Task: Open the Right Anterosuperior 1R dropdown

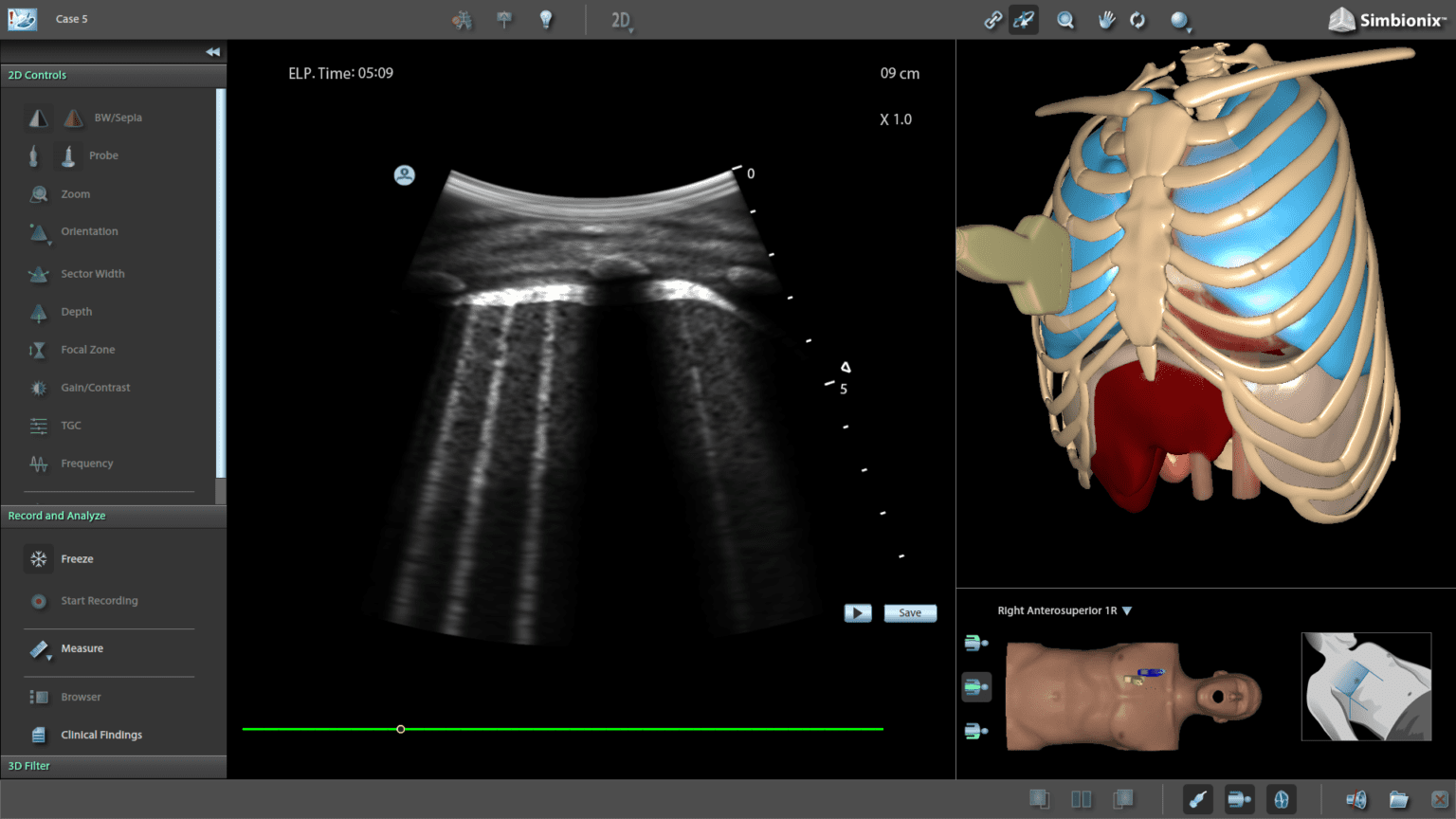Action: pos(1126,610)
